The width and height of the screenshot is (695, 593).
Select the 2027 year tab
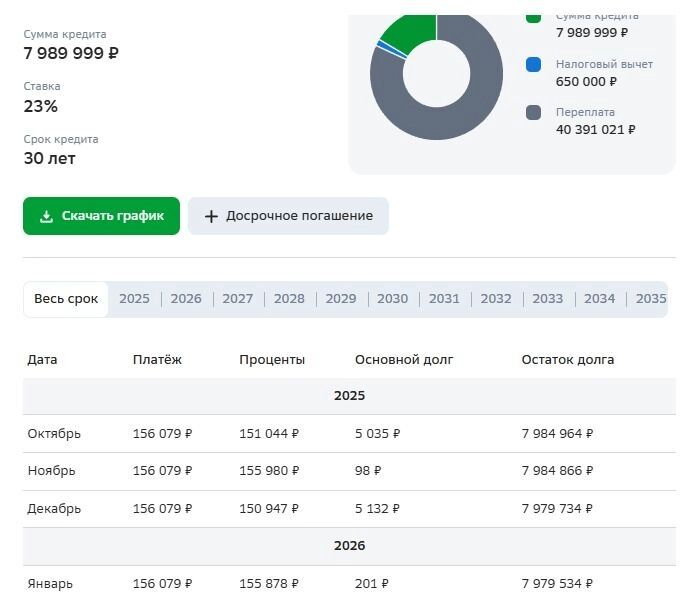pos(238,299)
